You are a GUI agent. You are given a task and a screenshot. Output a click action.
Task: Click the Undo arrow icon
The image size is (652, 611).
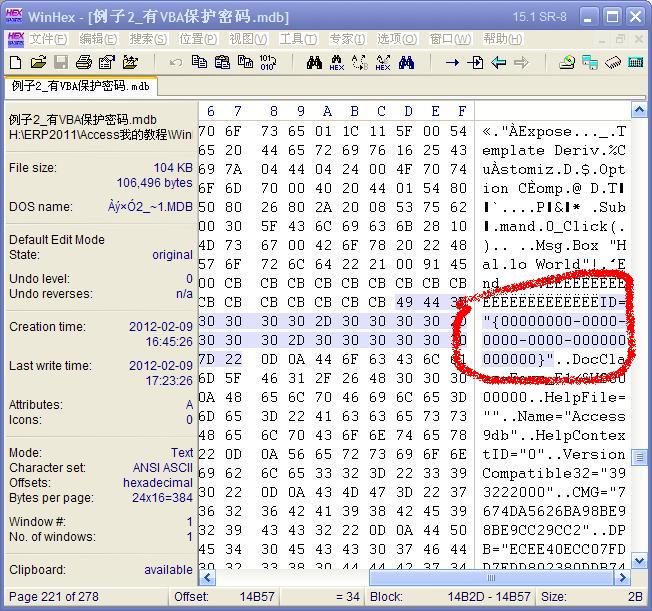[176, 63]
